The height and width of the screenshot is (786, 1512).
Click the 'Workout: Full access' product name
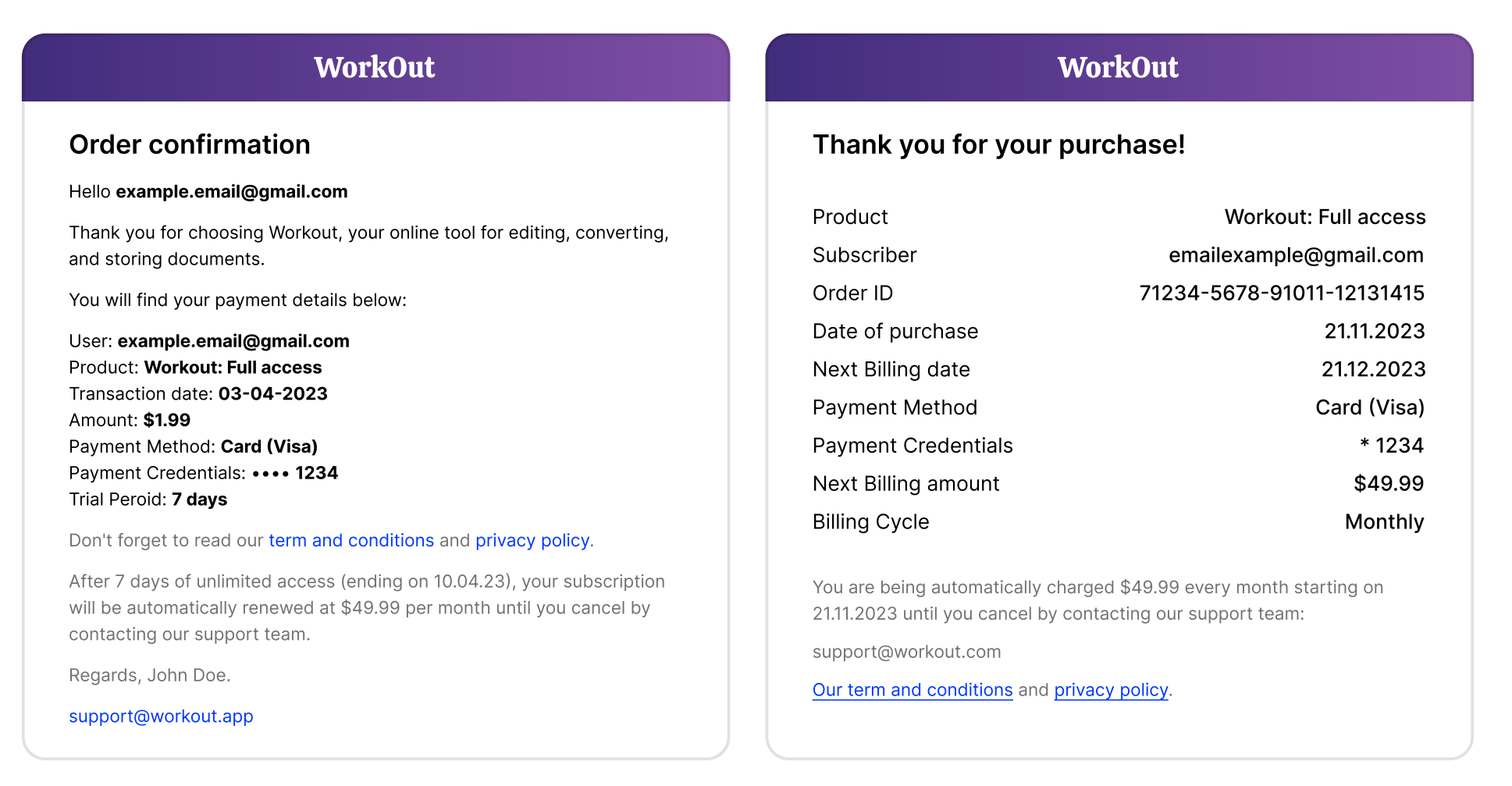1325,216
